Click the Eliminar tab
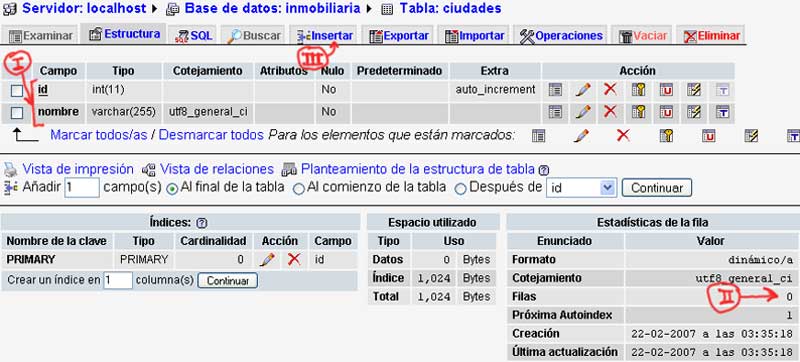Viewport: 800px width, 362px height. [x=711, y=36]
